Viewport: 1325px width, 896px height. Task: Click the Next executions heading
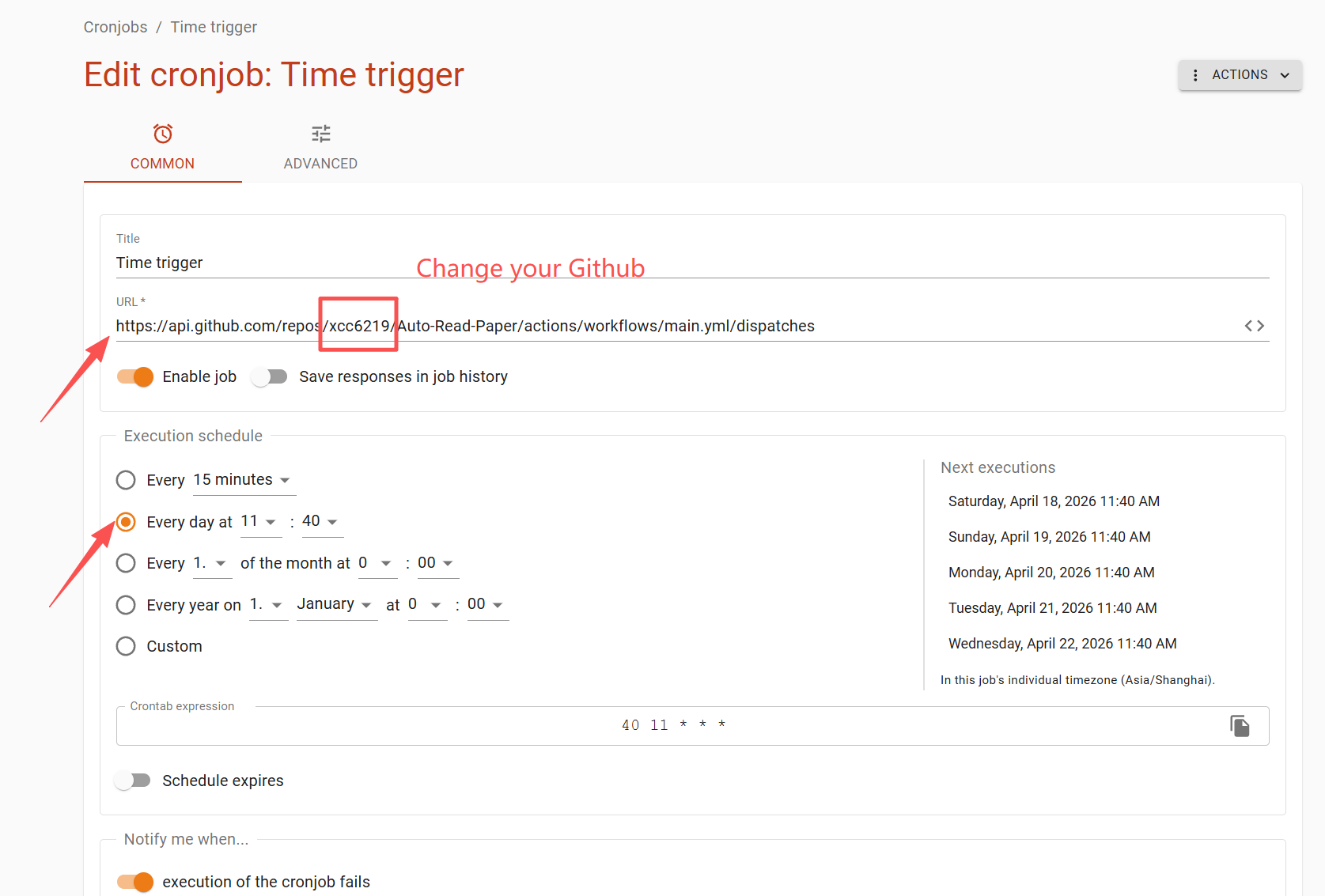[x=998, y=467]
